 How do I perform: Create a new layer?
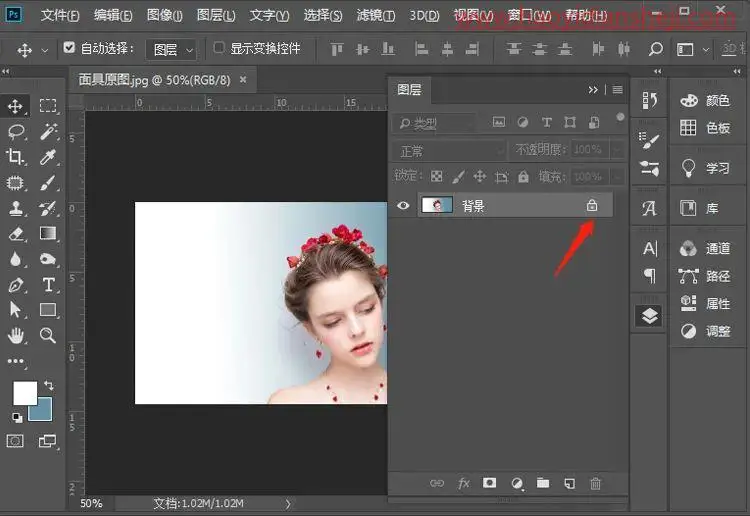(x=569, y=483)
